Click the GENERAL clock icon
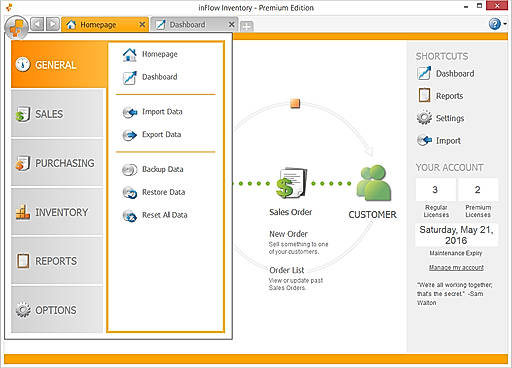The width and height of the screenshot is (512, 368). coord(23,64)
